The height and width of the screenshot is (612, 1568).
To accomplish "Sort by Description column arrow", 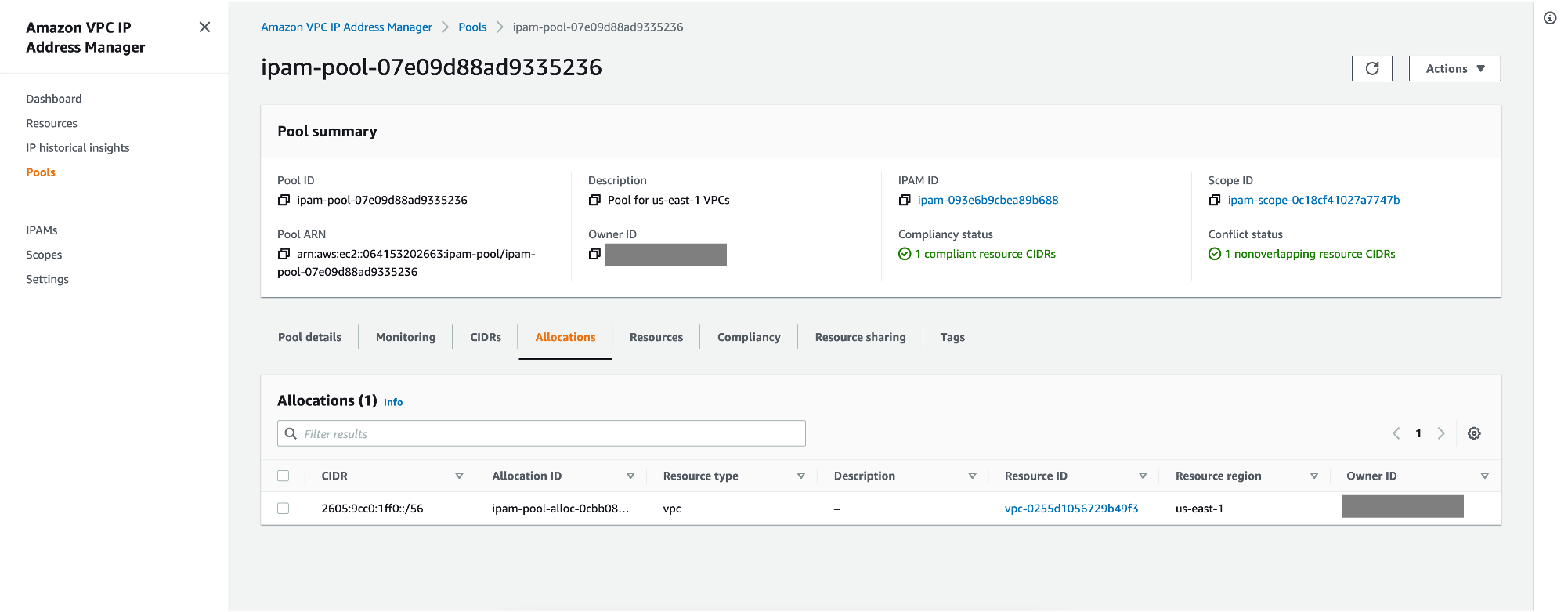I will tap(972, 476).
